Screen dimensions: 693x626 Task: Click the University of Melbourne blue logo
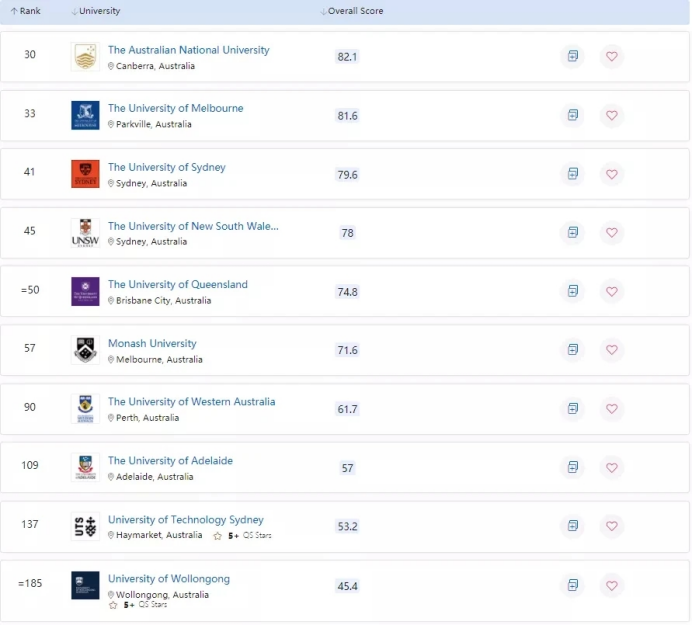tap(85, 115)
